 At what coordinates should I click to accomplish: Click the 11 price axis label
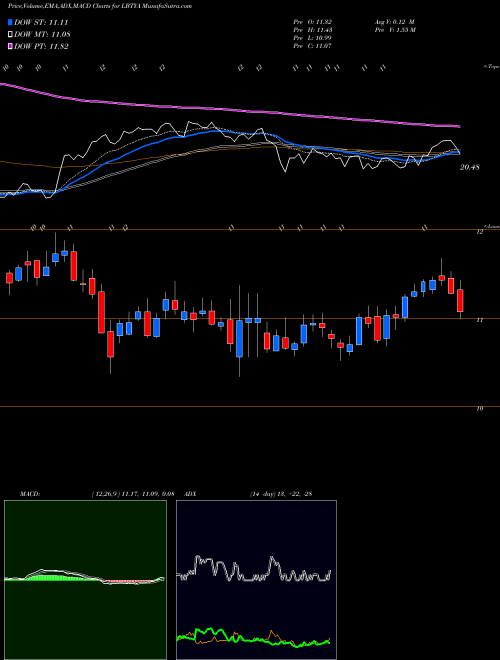[480, 320]
